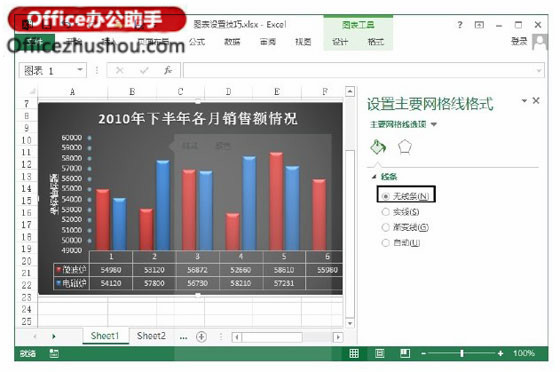This screenshot has width=560, height=372.
Task: Click the macro recording icon in status bar
Action: (x=54, y=353)
